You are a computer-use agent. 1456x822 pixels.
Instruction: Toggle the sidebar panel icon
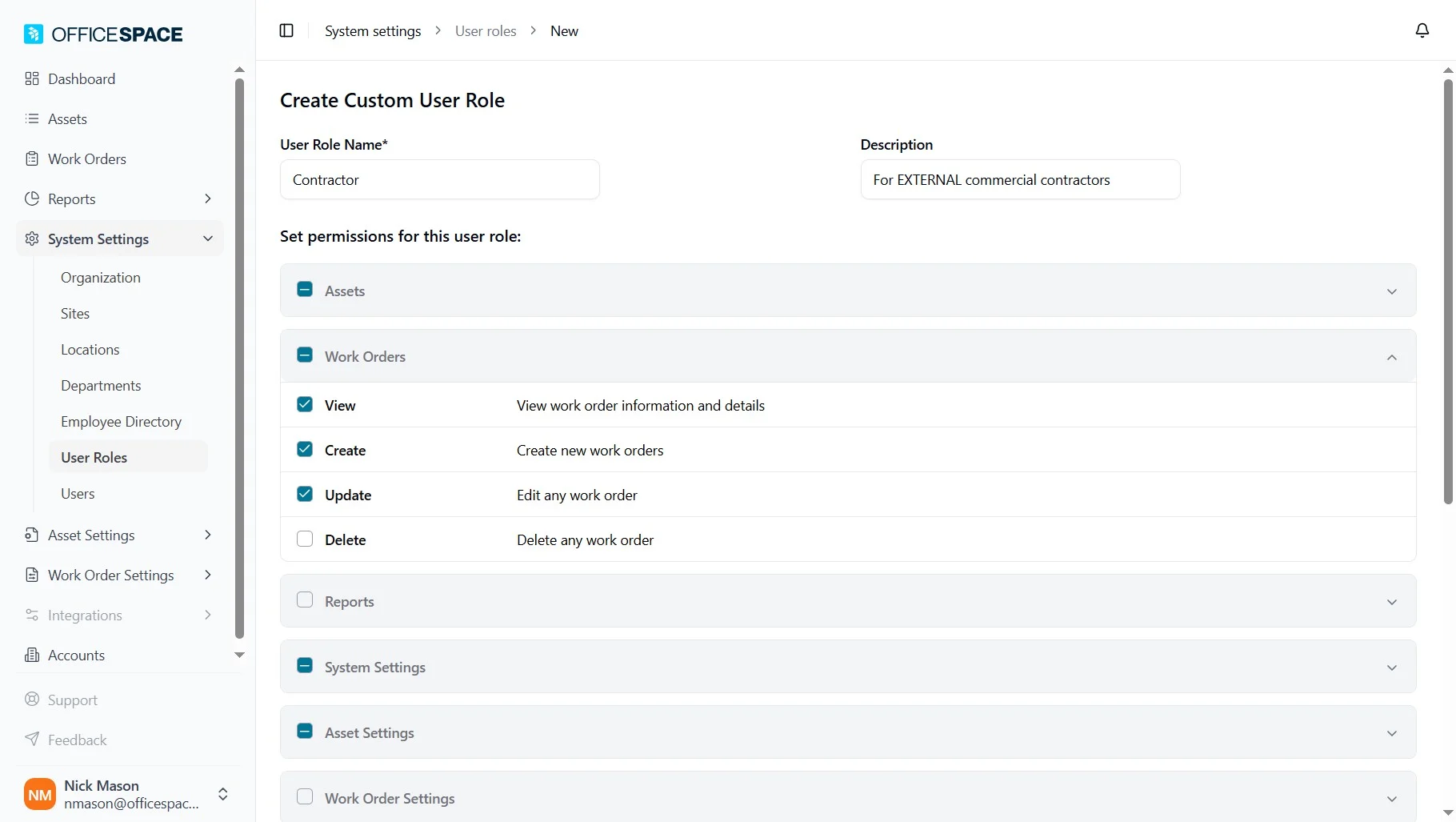(286, 30)
